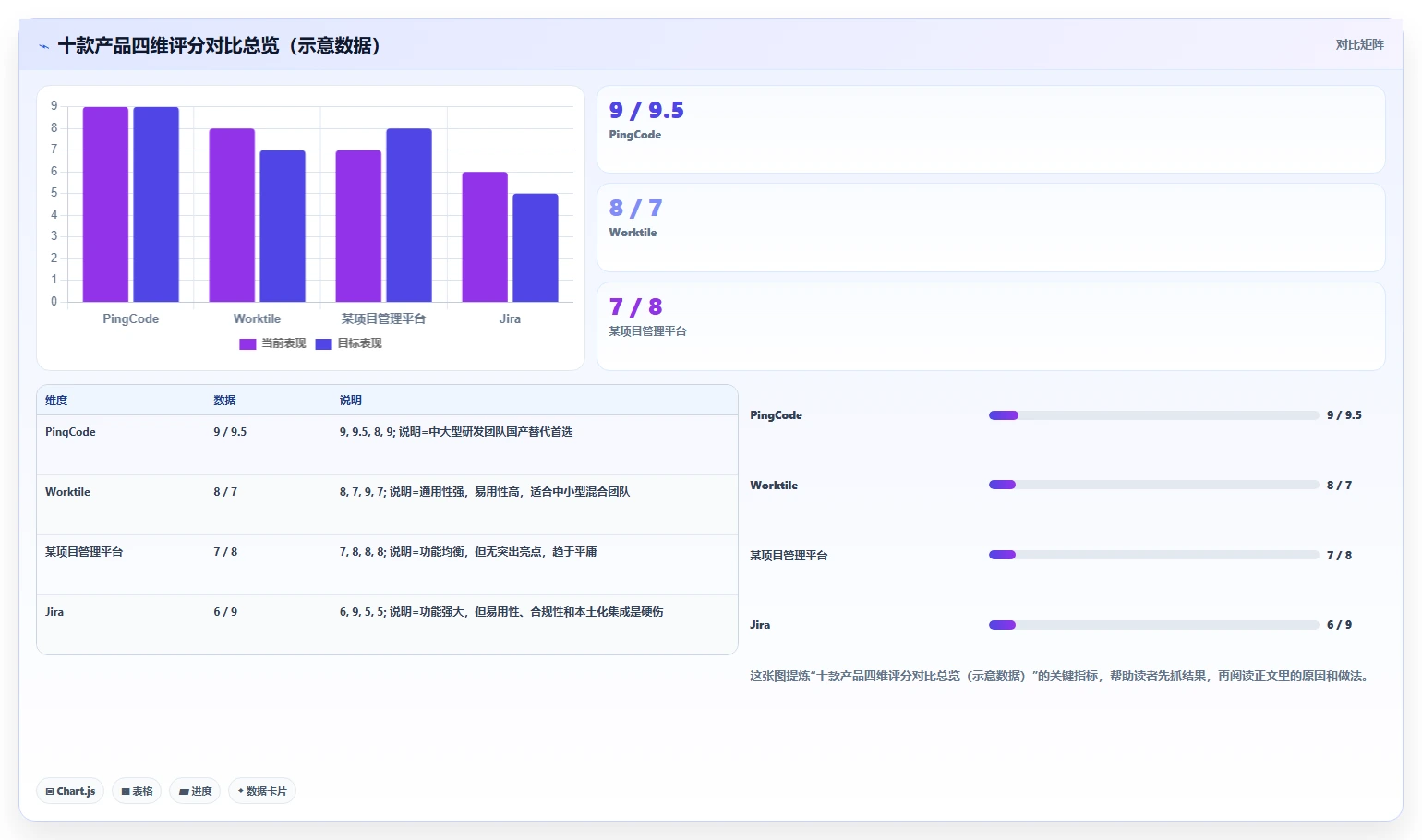Click the Worktile axis label under chart
The height and width of the screenshot is (840, 1422).
[x=257, y=318]
